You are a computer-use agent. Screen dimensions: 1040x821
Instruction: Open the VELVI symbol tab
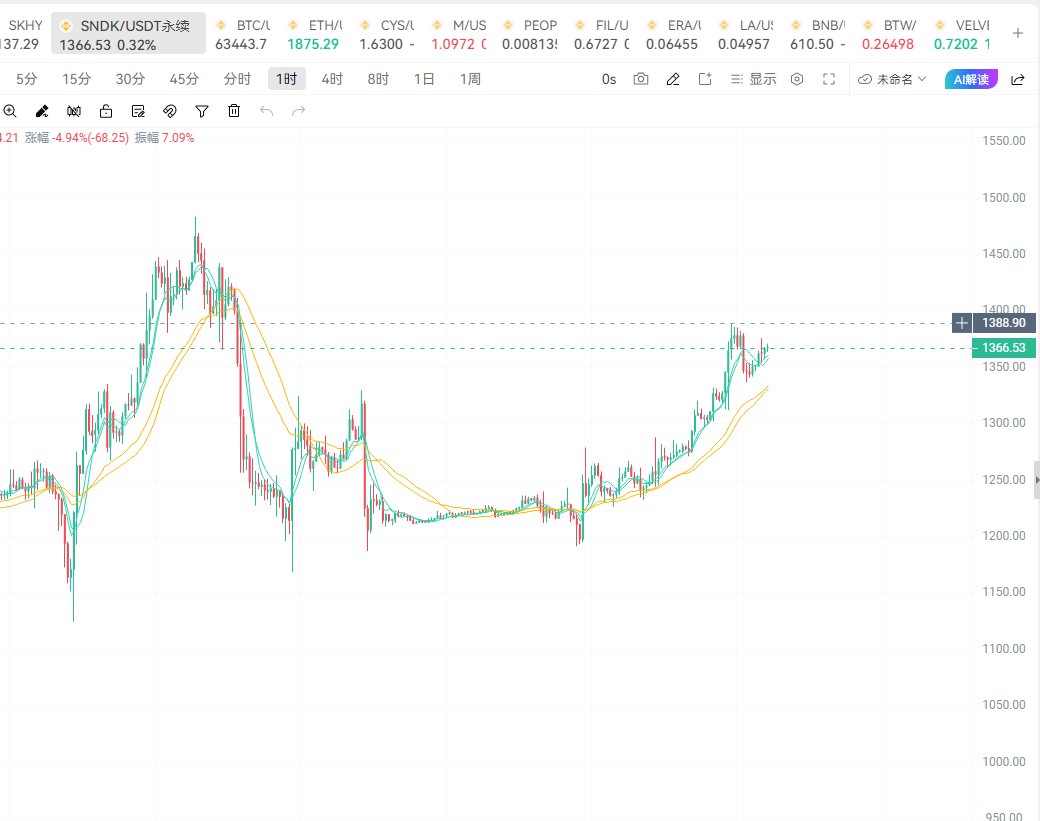tap(962, 34)
